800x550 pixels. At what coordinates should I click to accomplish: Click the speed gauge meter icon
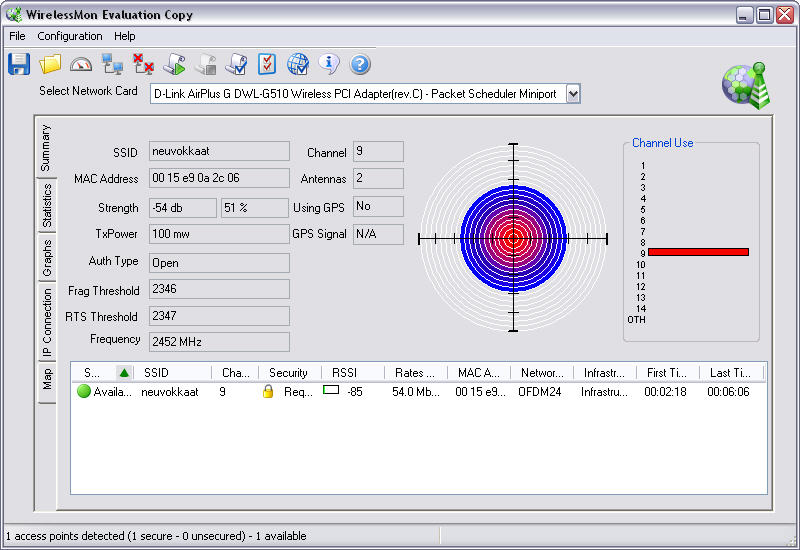[x=81, y=64]
